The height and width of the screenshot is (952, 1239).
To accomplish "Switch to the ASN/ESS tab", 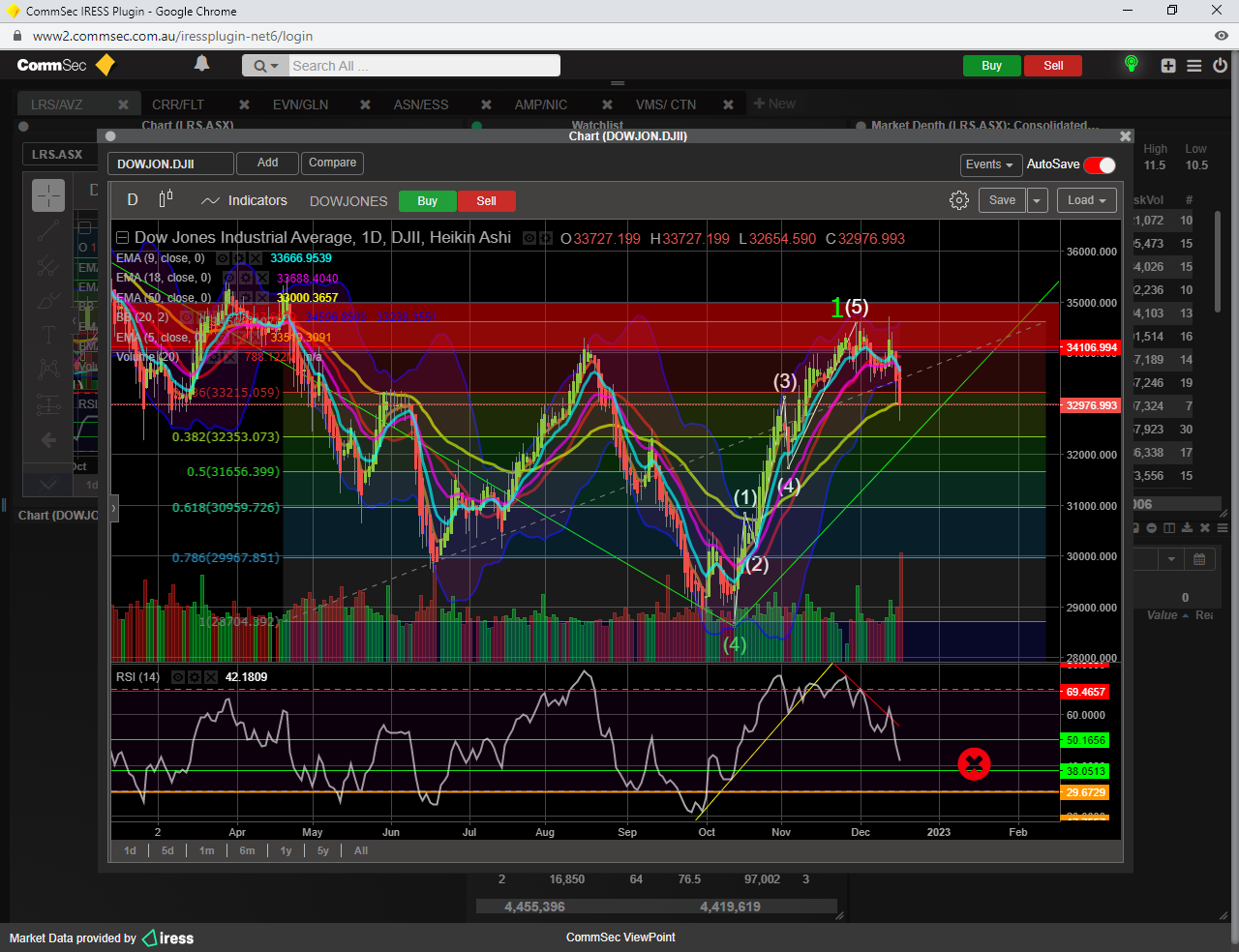I will [421, 104].
